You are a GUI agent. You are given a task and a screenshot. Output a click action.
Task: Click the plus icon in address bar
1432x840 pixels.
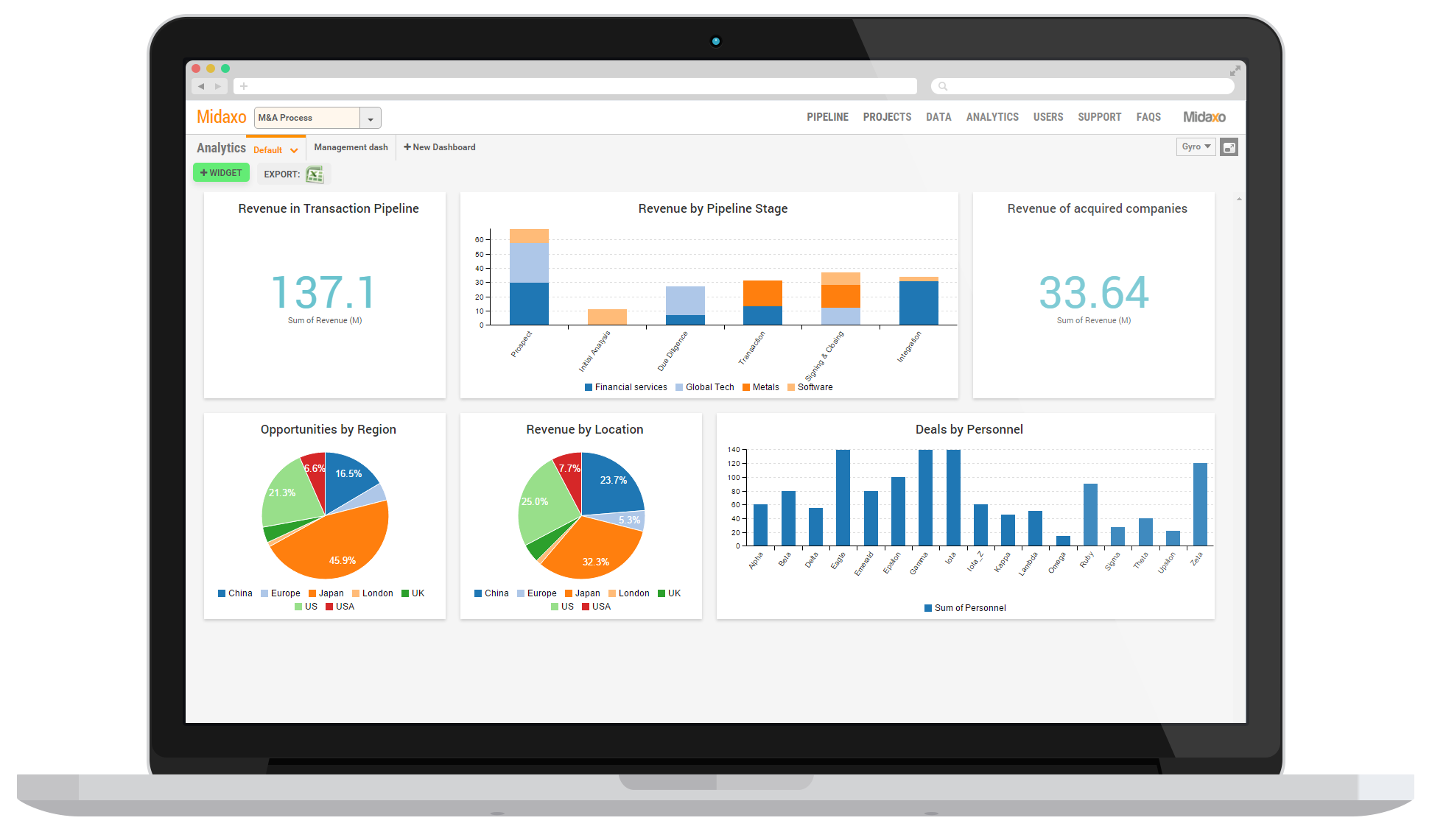[x=244, y=86]
